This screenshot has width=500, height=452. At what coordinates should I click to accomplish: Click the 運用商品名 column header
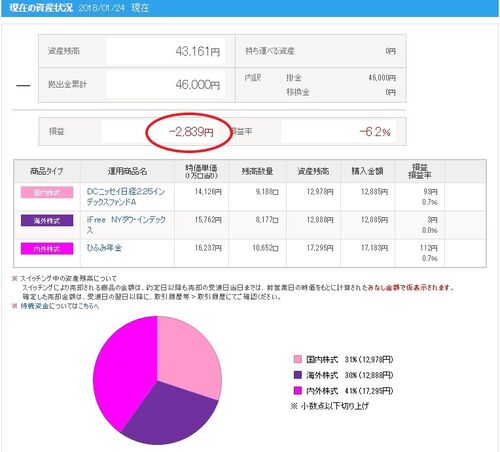[127, 171]
